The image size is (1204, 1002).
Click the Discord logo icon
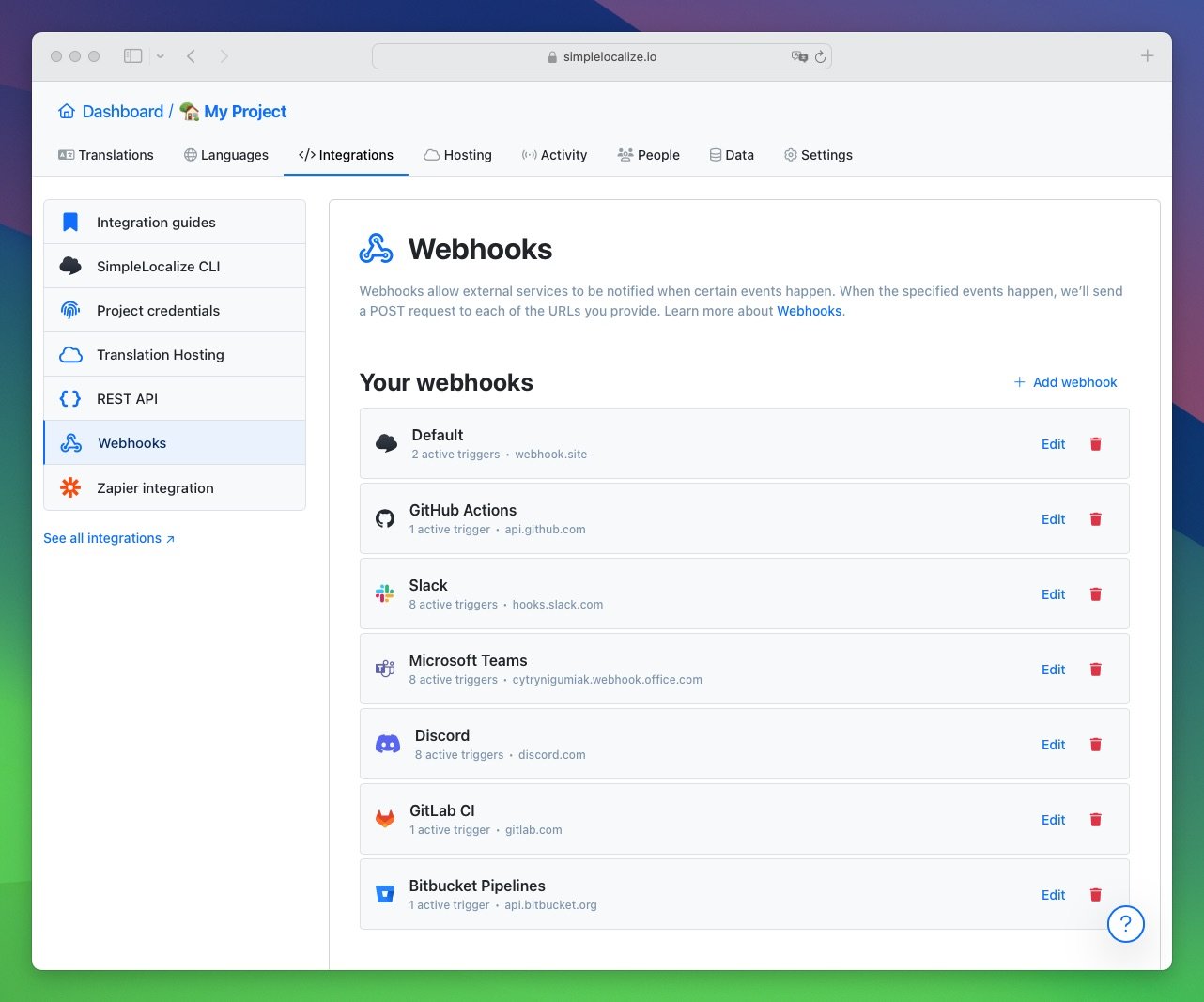click(388, 744)
